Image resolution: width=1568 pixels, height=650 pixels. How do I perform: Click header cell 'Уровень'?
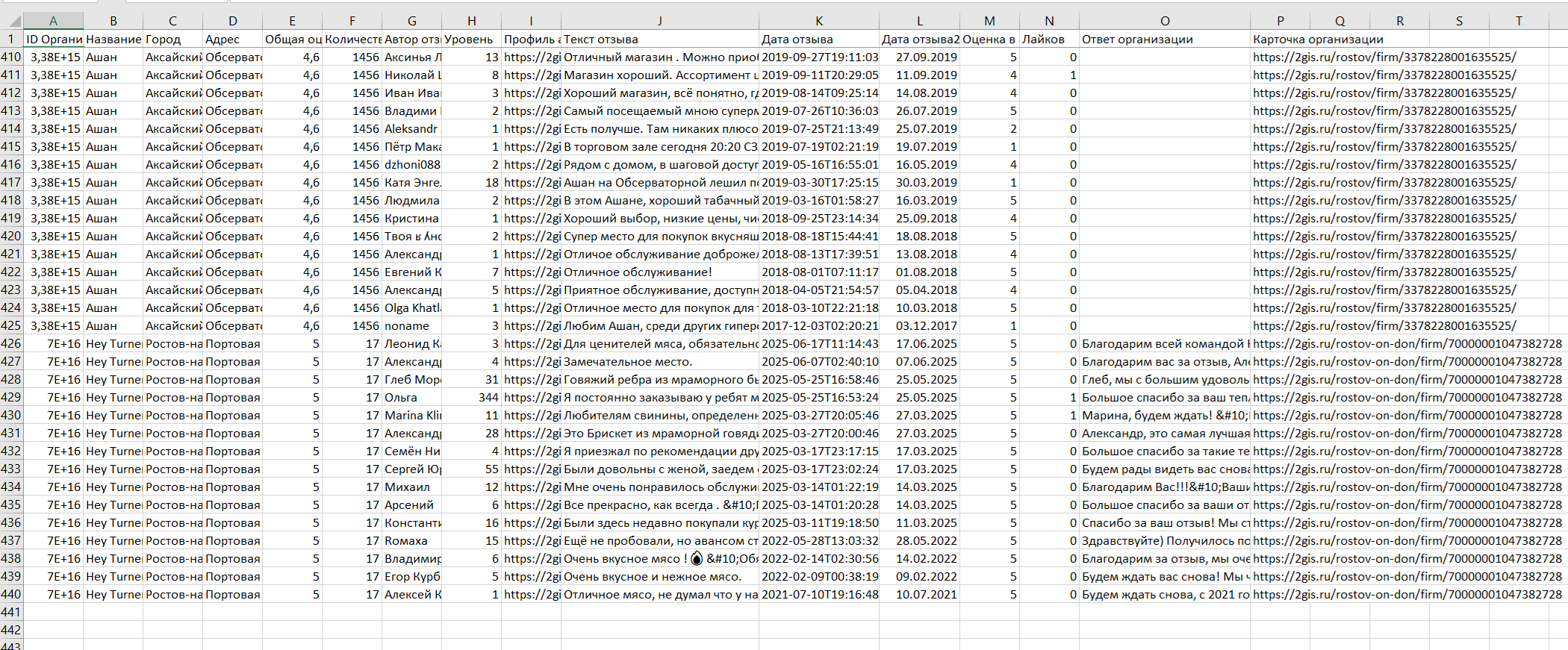pos(472,39)
